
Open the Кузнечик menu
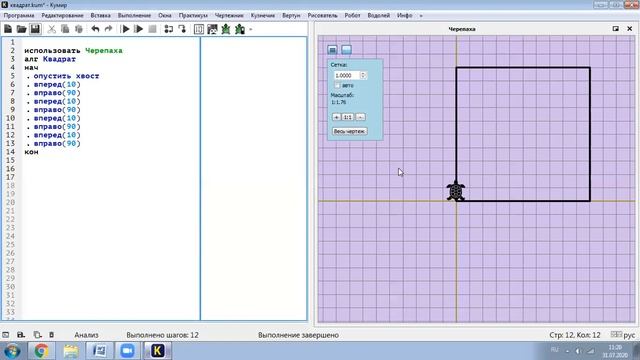coord(263,16)
